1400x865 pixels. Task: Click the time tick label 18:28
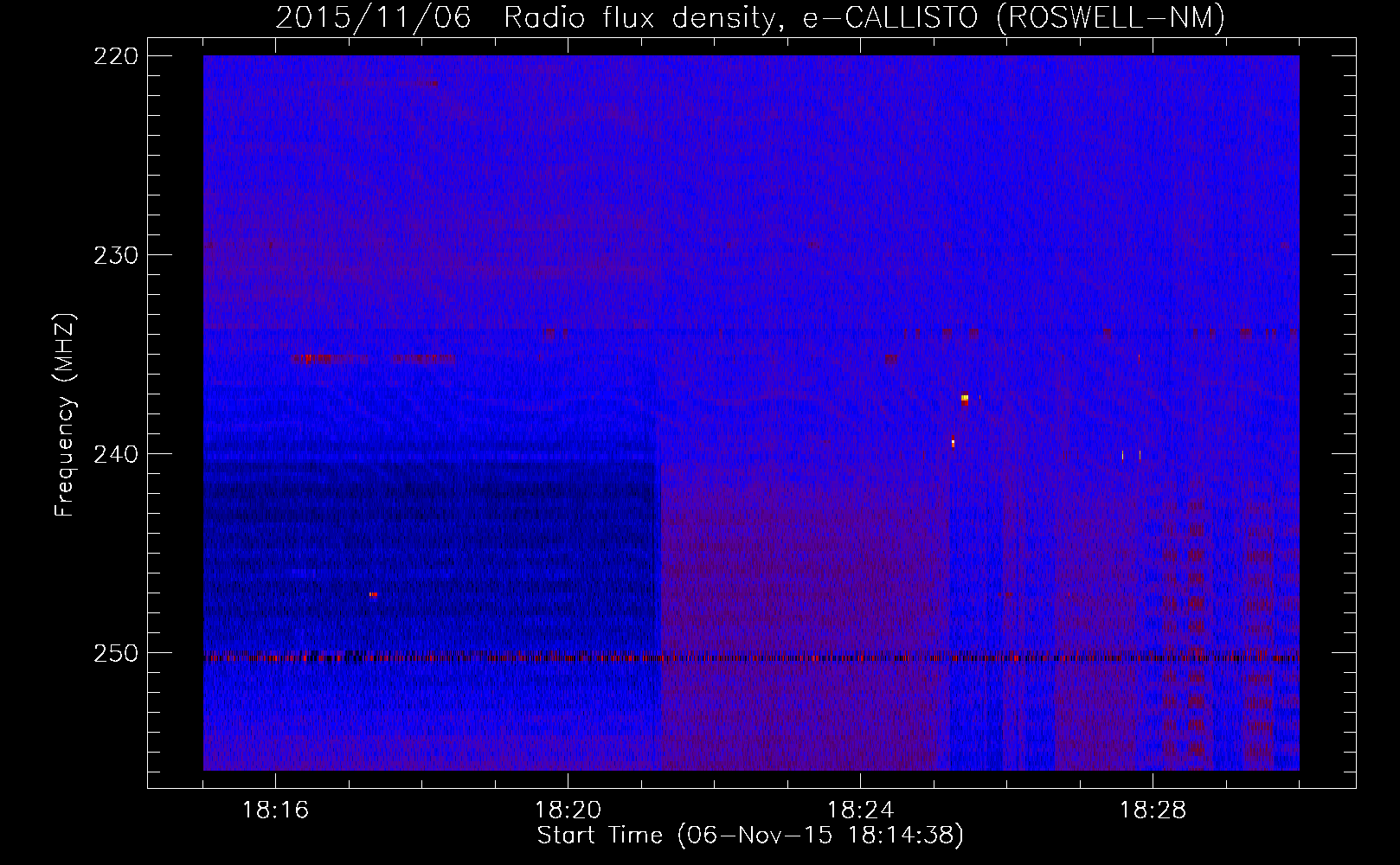(1153, 811)
